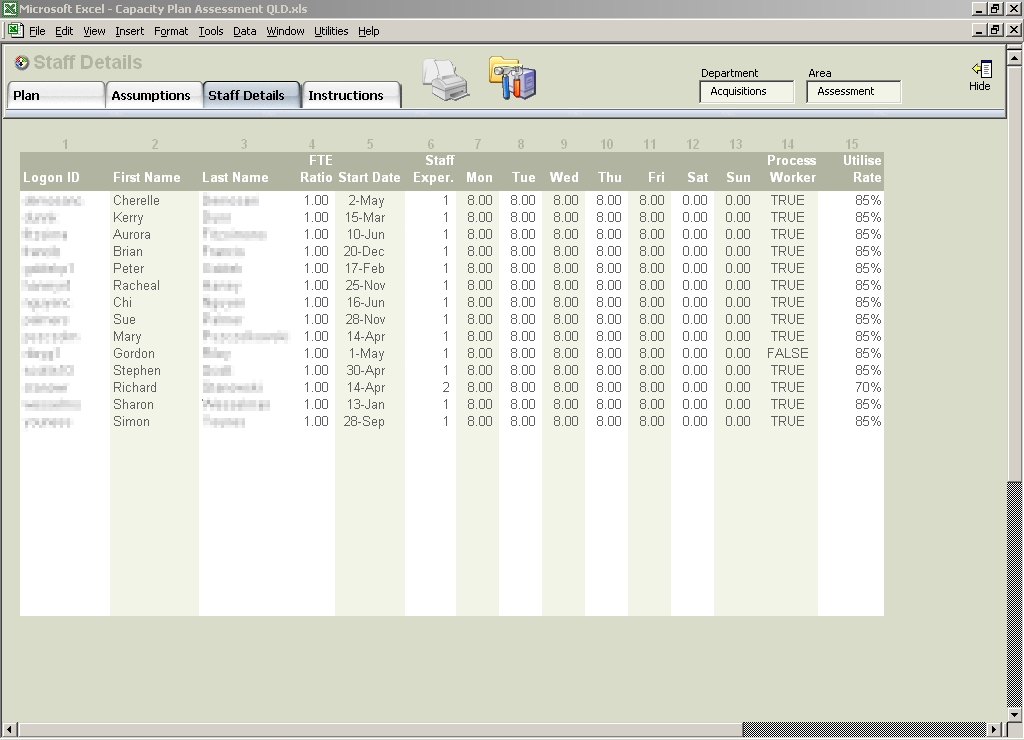Viewport: 1024px width, 740px height.
Task: Click the printer icon
Action: coord(445,80)
